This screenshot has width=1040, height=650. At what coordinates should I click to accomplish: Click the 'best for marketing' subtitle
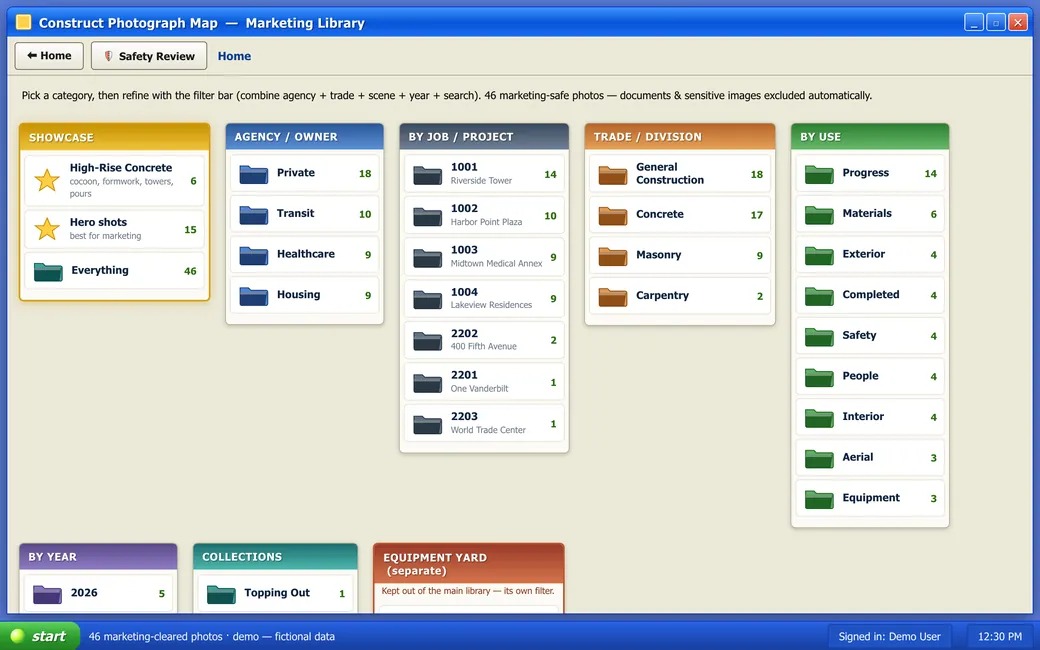tap(105, 236)
